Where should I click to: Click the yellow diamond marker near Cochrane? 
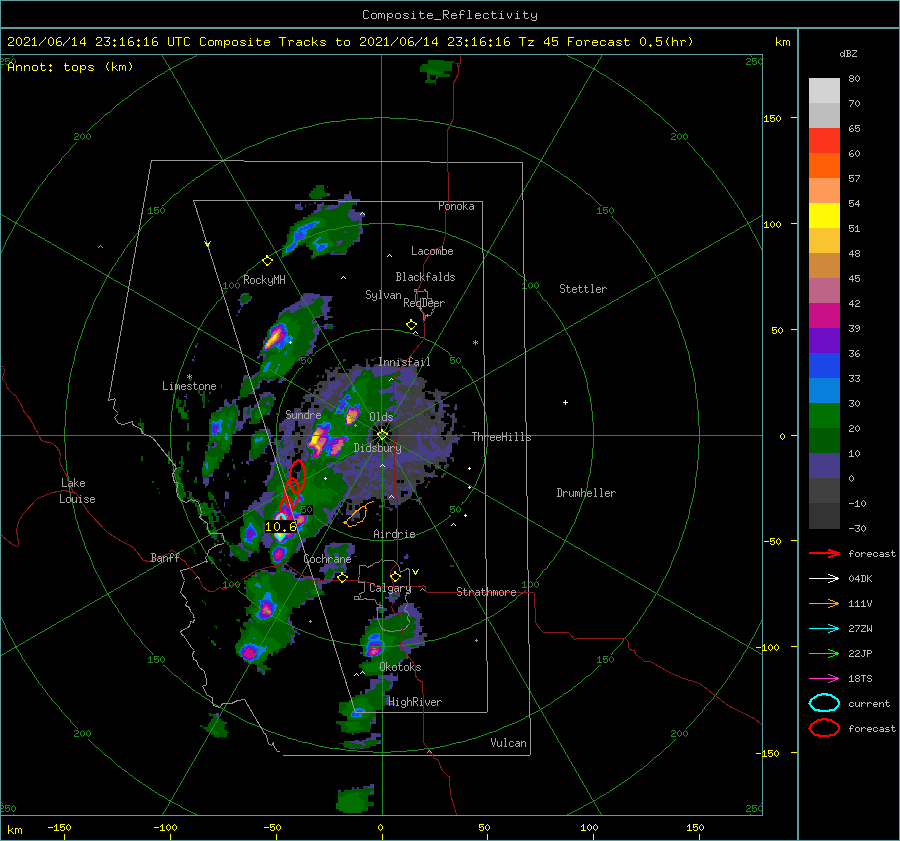pyautogui.click(x=342, y=578)
